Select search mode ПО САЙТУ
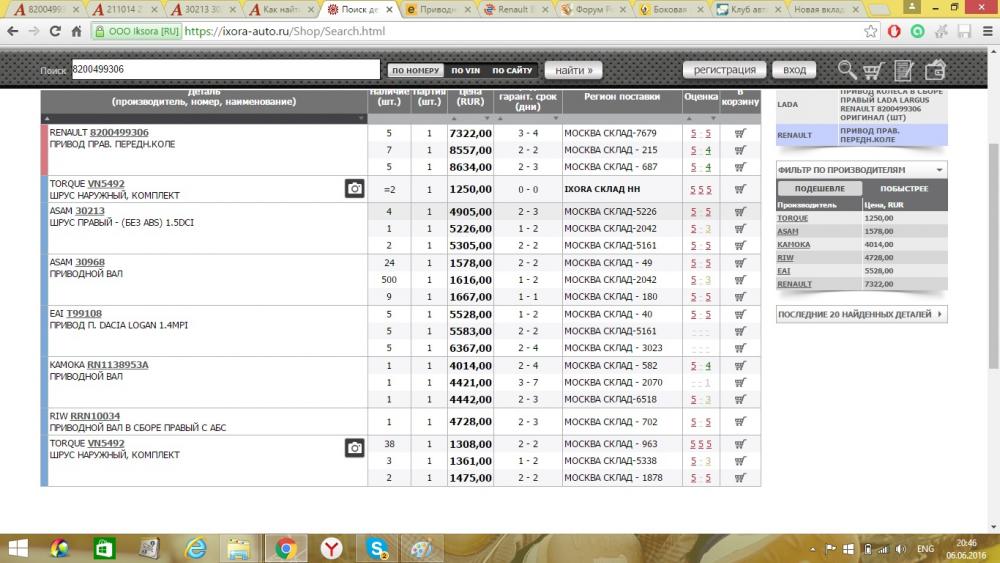The height and width of the screenshot is (563, 1000). pos(512,70)
